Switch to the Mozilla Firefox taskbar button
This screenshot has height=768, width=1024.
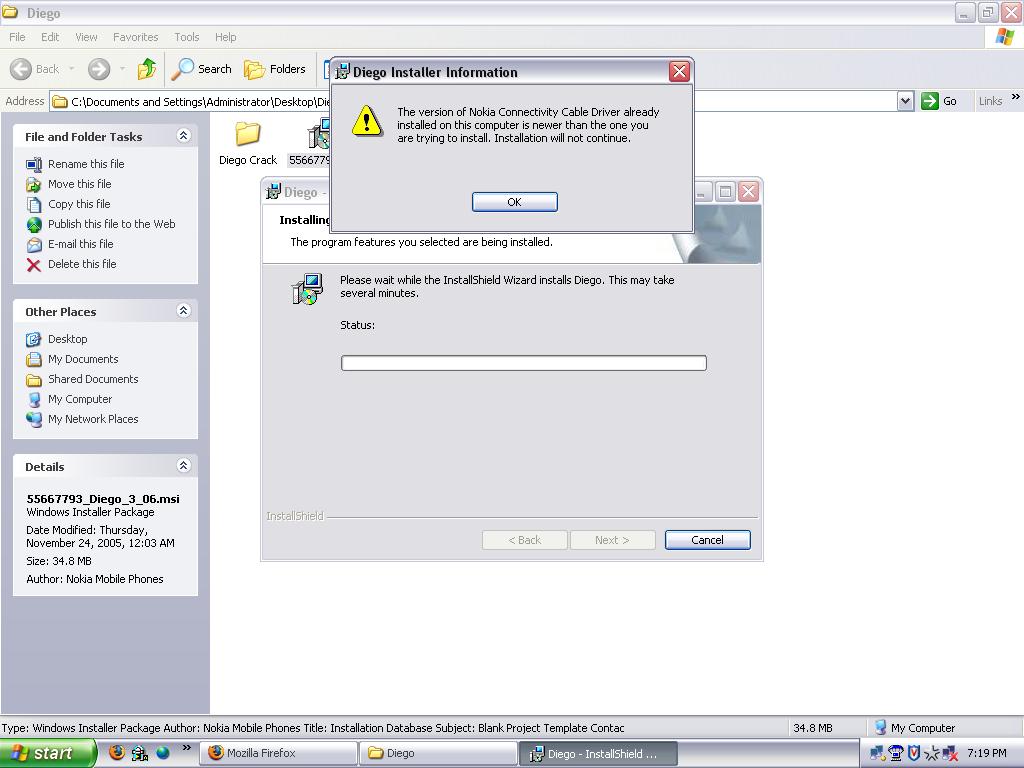278,753
